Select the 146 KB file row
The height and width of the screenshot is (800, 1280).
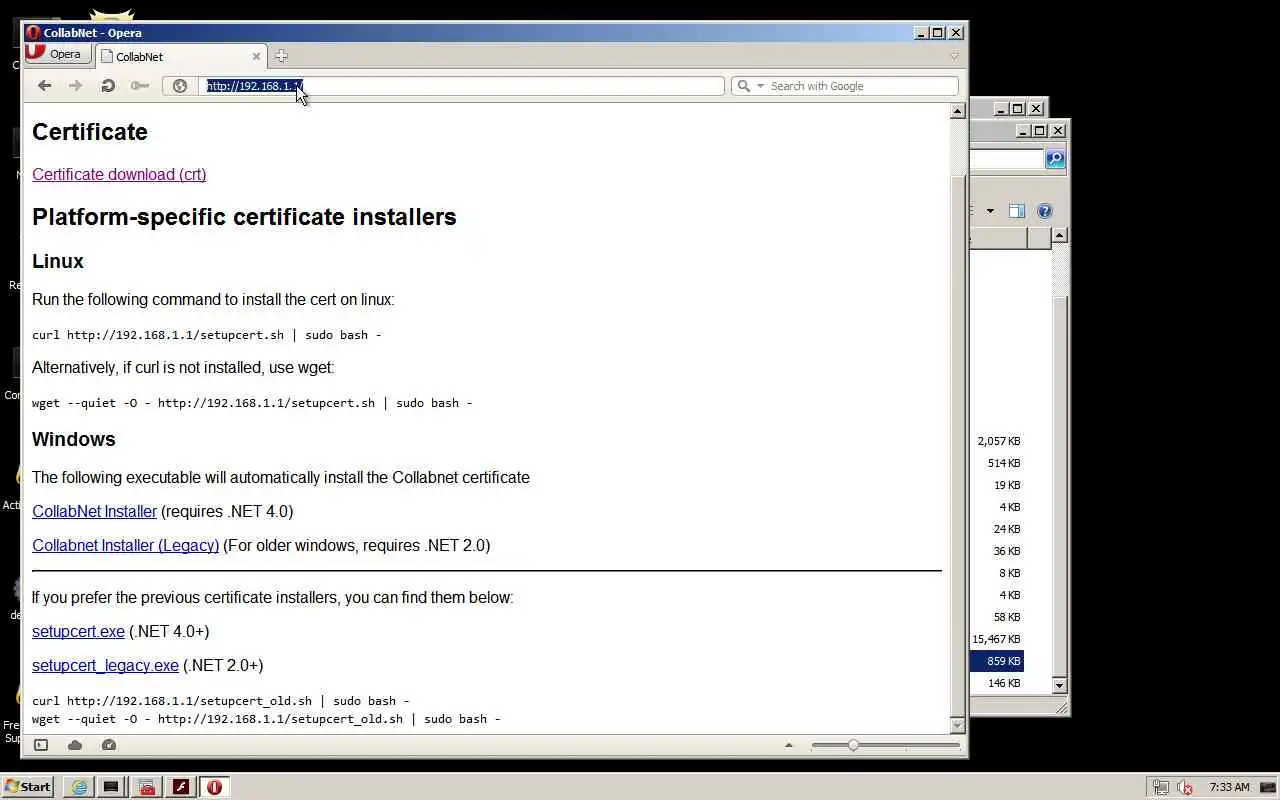[997, 683]
